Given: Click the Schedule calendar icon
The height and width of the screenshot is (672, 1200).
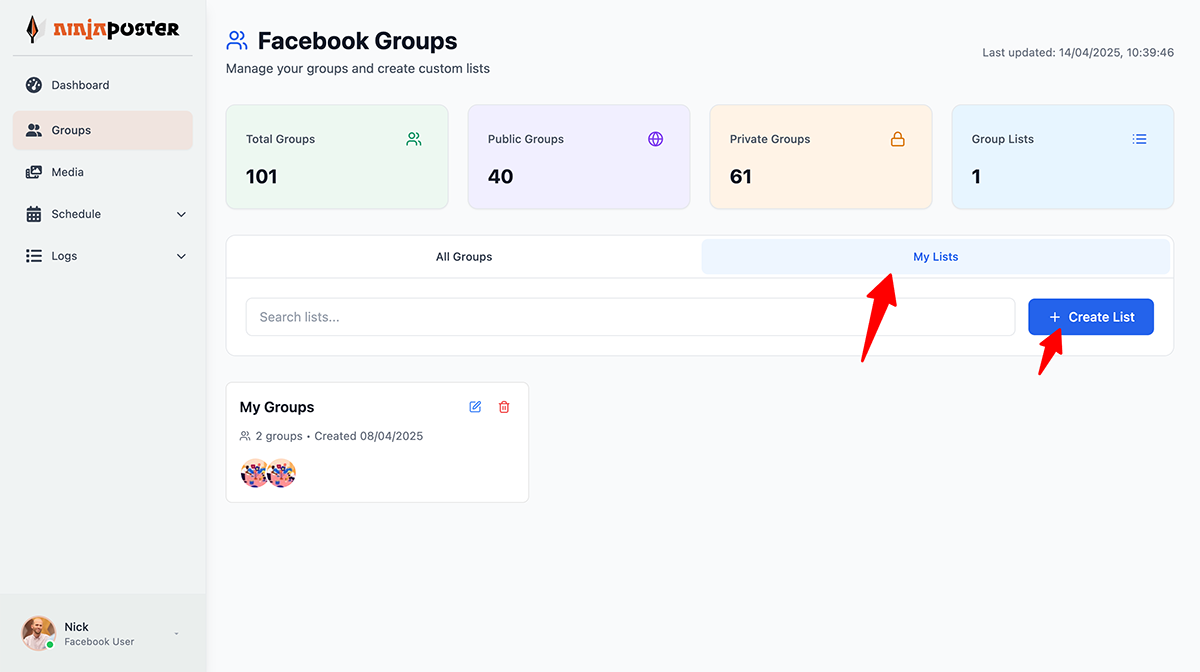Looking at the screenshot, I should [34, 214].
